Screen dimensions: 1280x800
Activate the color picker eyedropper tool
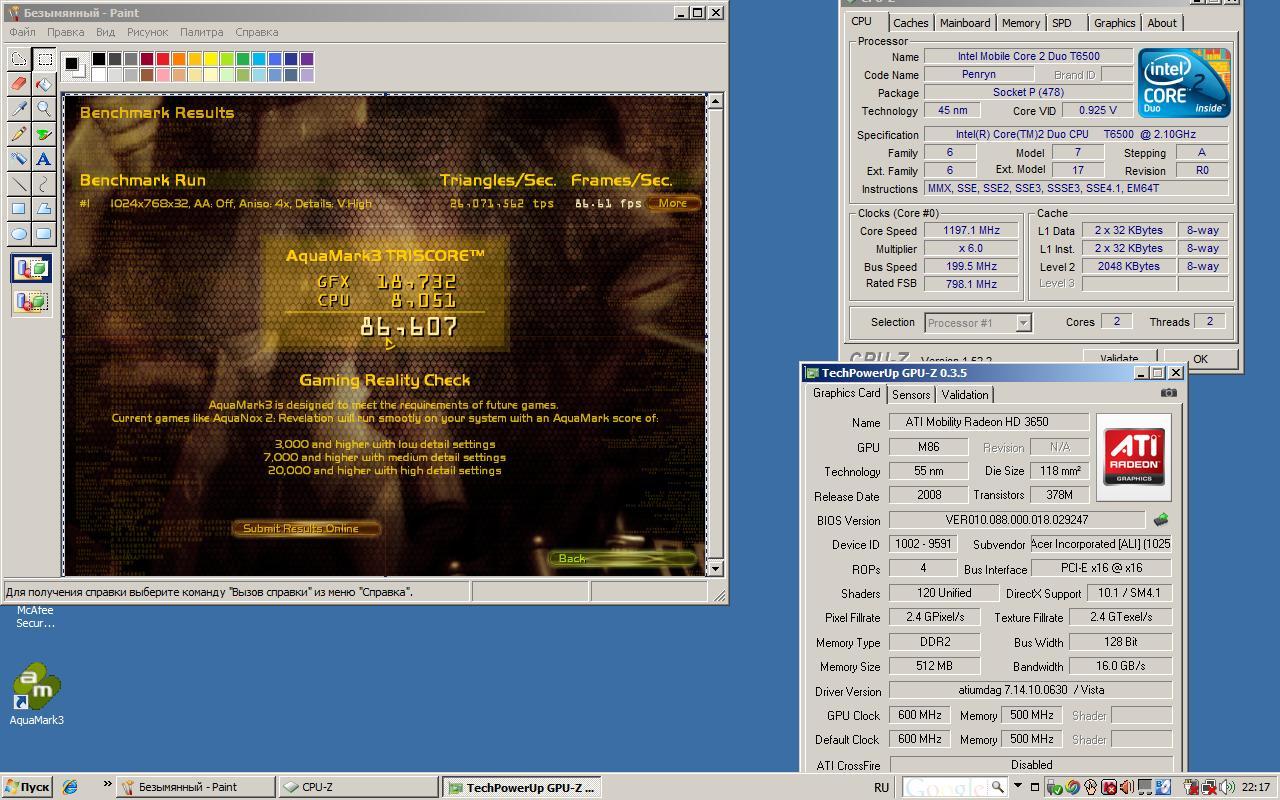coord(19,109)
